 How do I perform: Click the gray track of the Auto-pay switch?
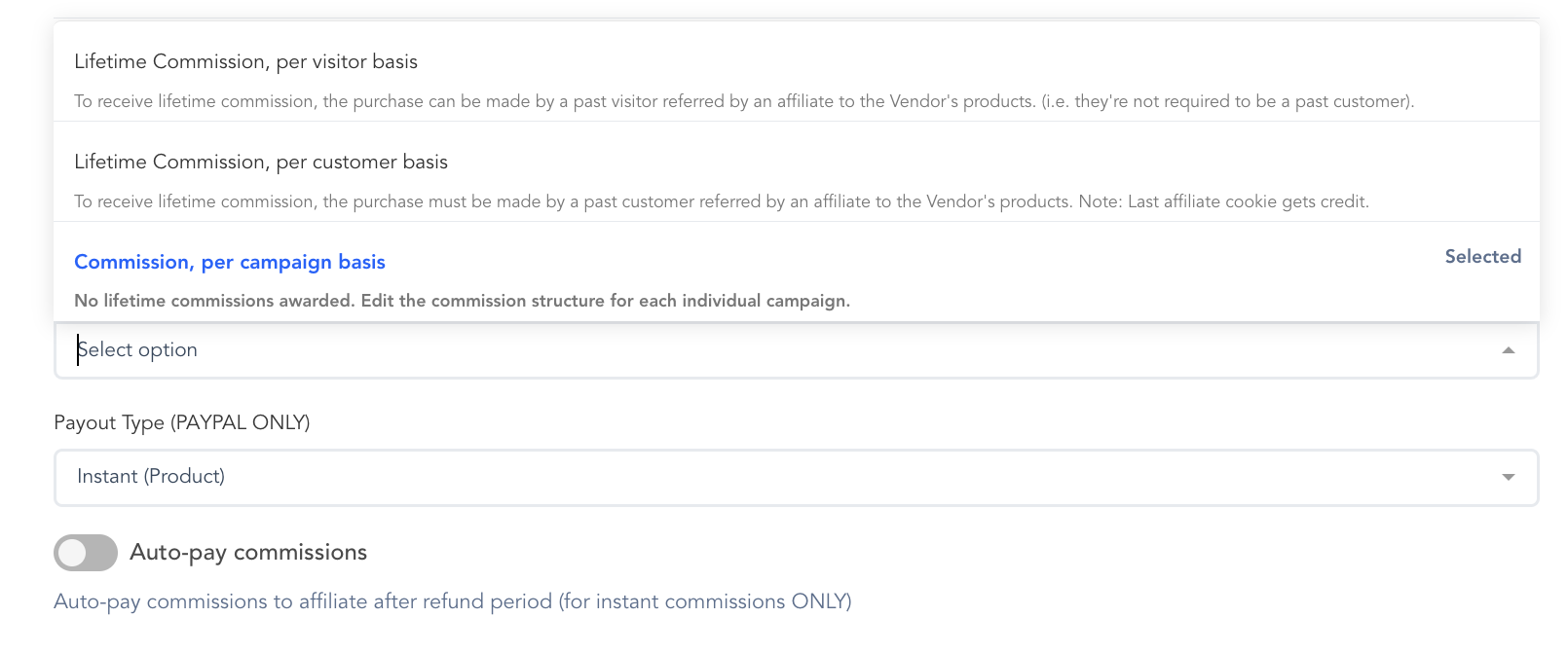point(101,553)
